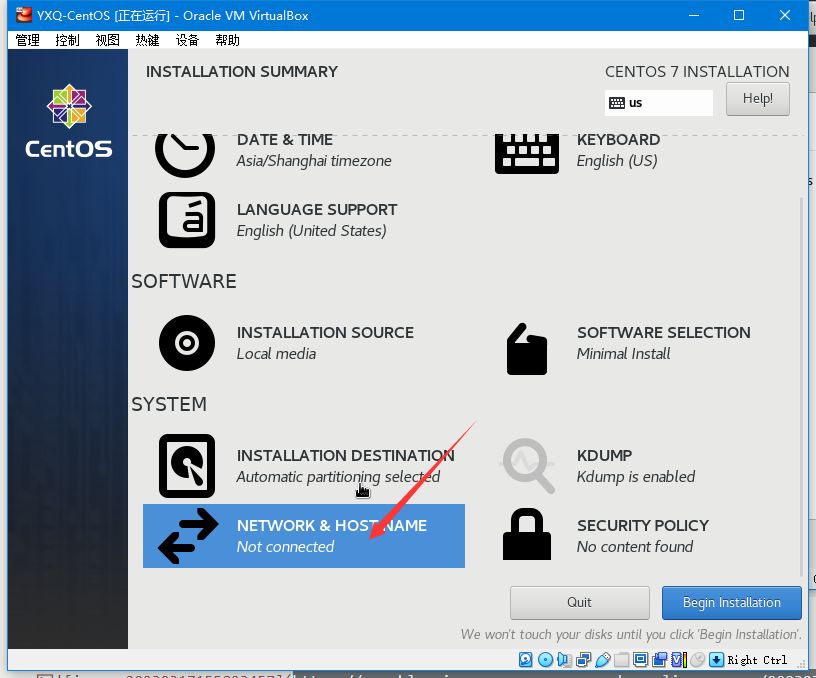Open Security Policy lock icon
816x678 pixels.
click(x=526, y=536)
